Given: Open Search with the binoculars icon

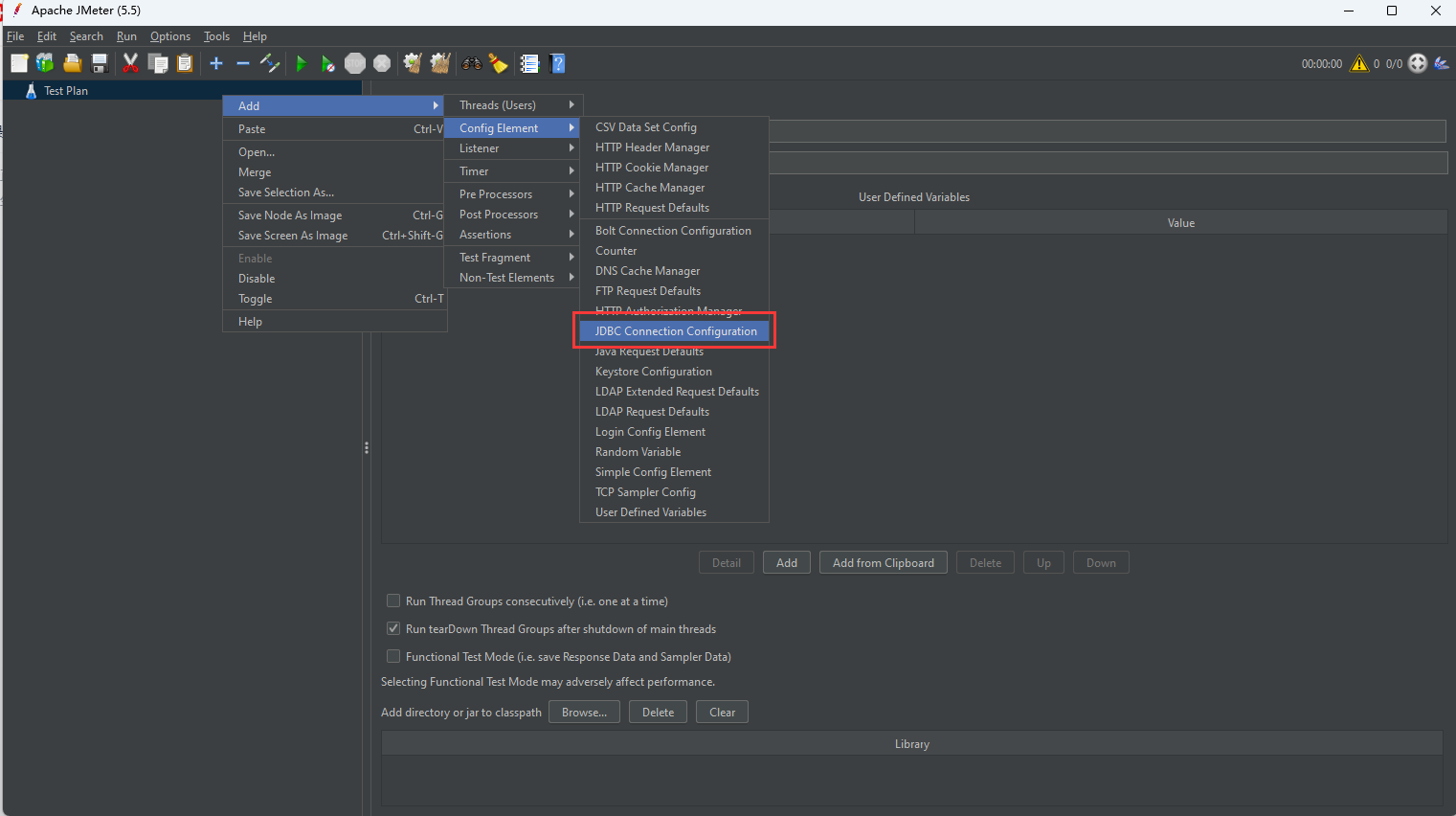Looking at the screenshot, I should [x=471, y=63].
